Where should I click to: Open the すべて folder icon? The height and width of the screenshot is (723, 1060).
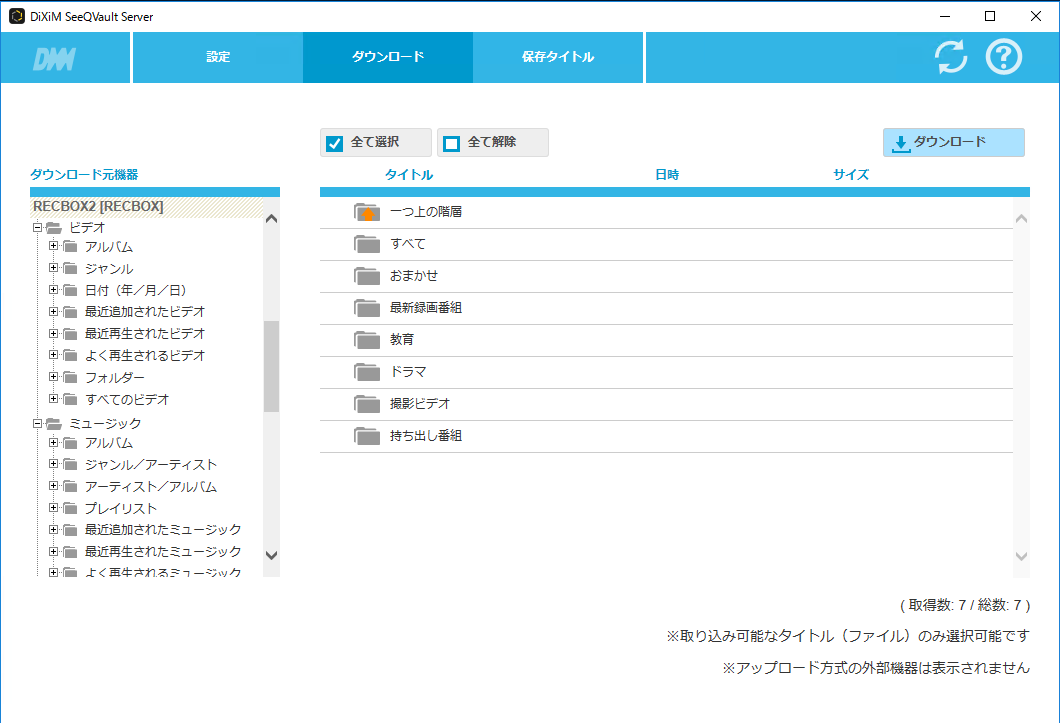(367, 244)
